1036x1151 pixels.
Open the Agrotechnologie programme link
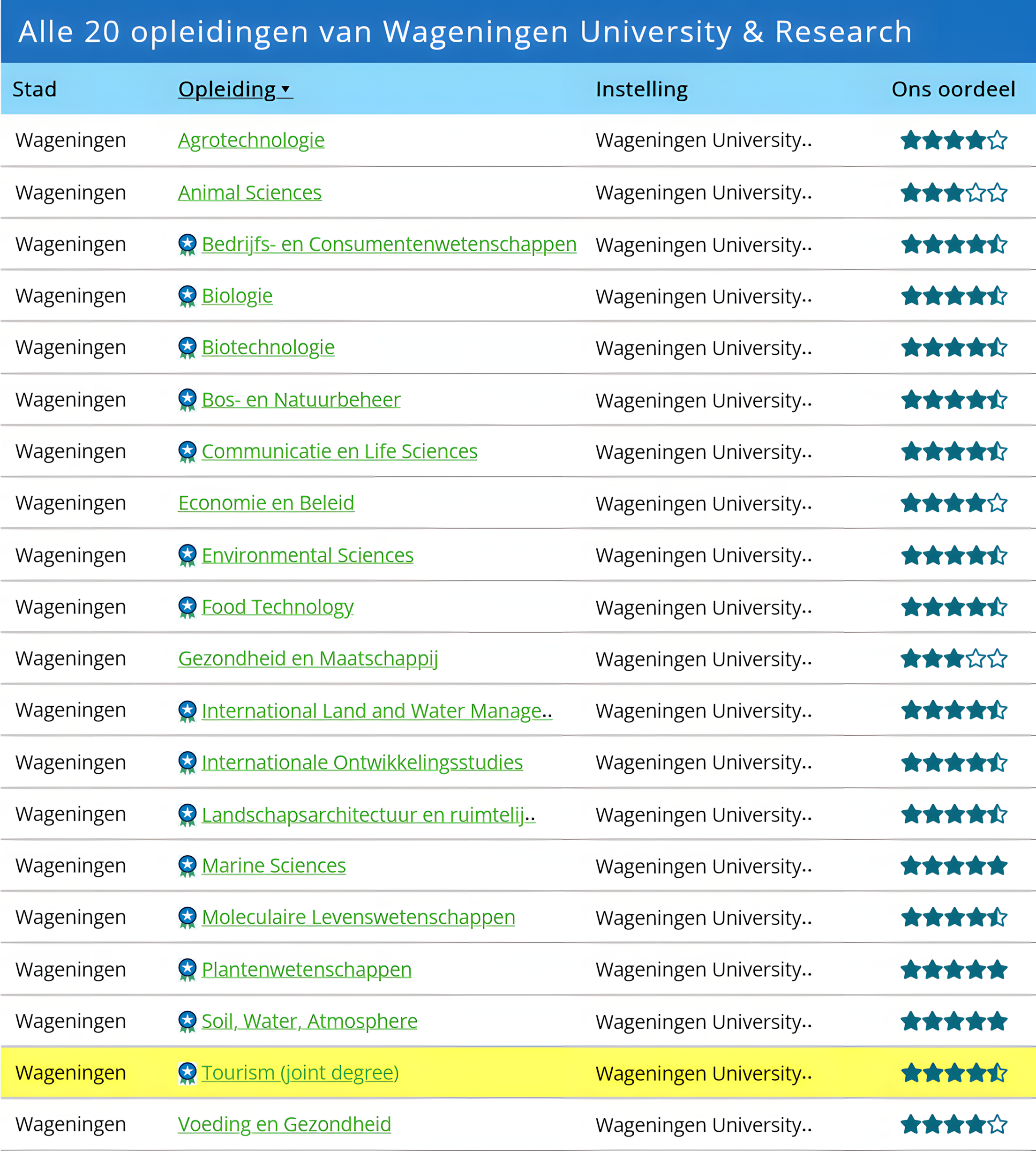251,141
